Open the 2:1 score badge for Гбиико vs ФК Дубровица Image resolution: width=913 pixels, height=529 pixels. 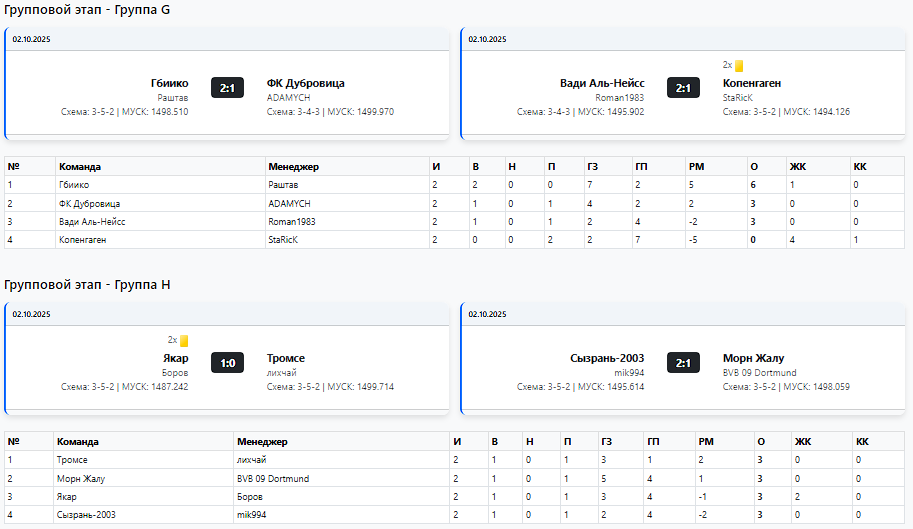(227, 88)
